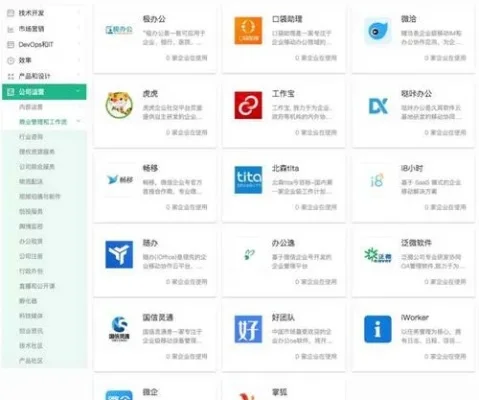Open the 虎虎 tiger logo
The height and width of the screenshot is (400, 479).
coord(119,105)
